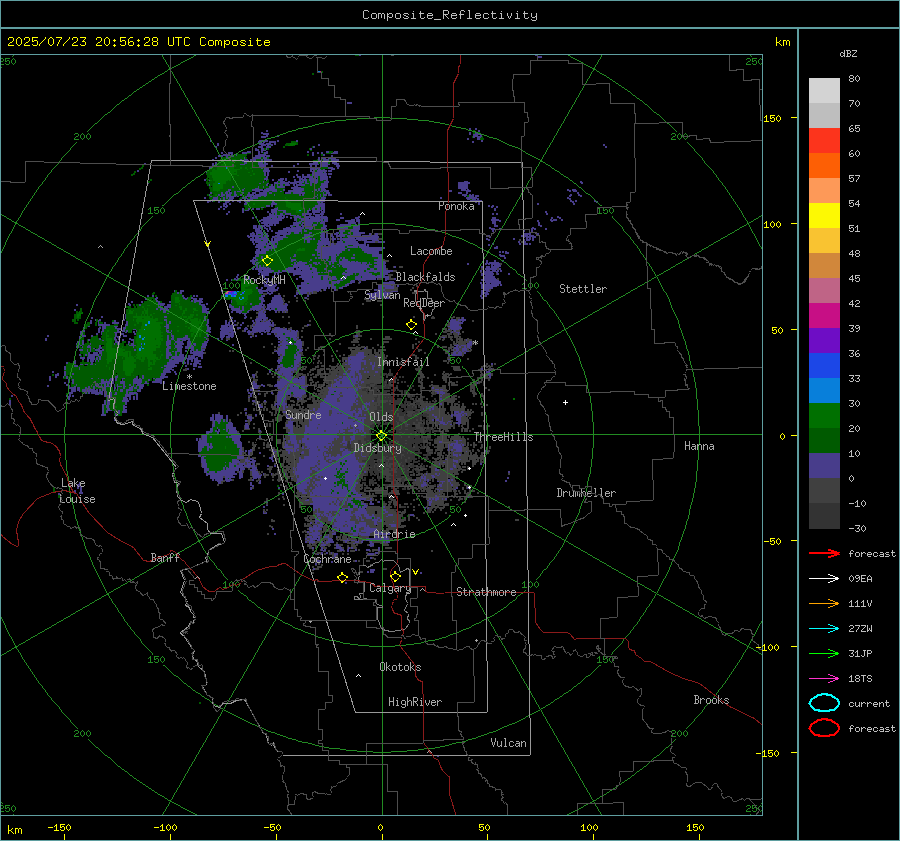Click the Banff town label

pyautogui.click(x=165, y=558)
